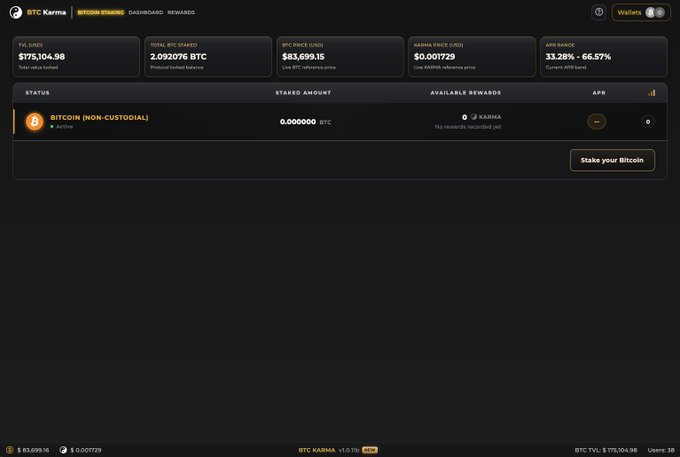Image resolution: width=680 pixels, height=457 pixels.
Task: Click the Status column header
Action: [x=37, y=93]
